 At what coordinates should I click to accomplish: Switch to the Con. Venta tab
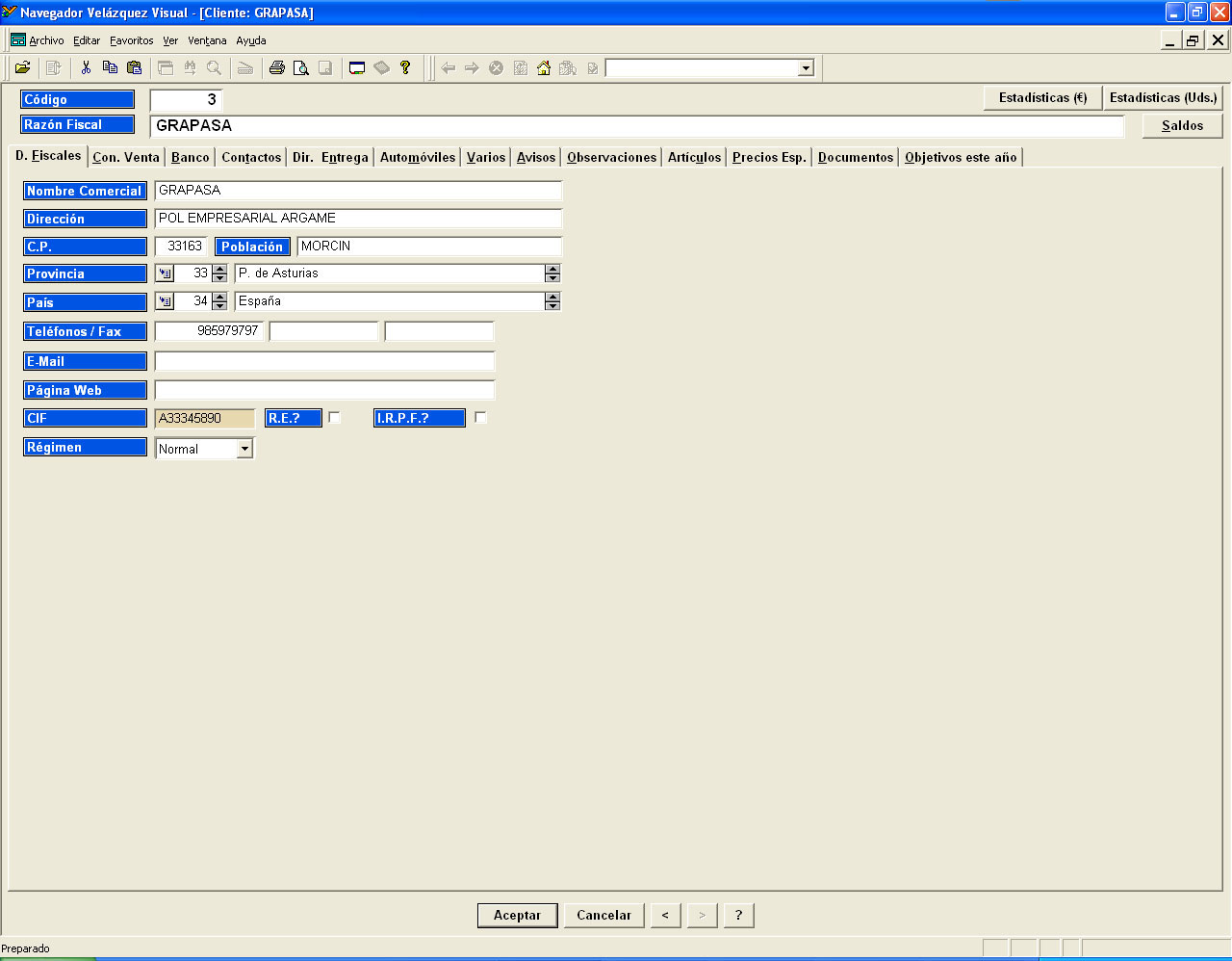126,157
